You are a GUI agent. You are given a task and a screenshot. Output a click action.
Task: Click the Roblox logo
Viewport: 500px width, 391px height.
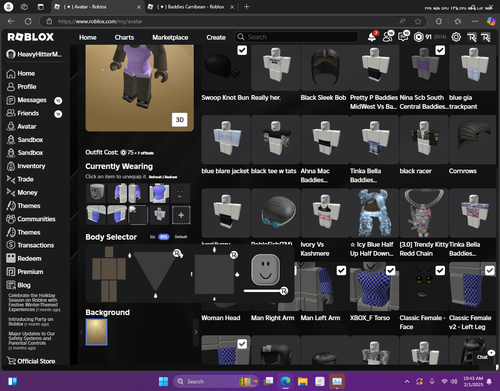tap(31, 37)
